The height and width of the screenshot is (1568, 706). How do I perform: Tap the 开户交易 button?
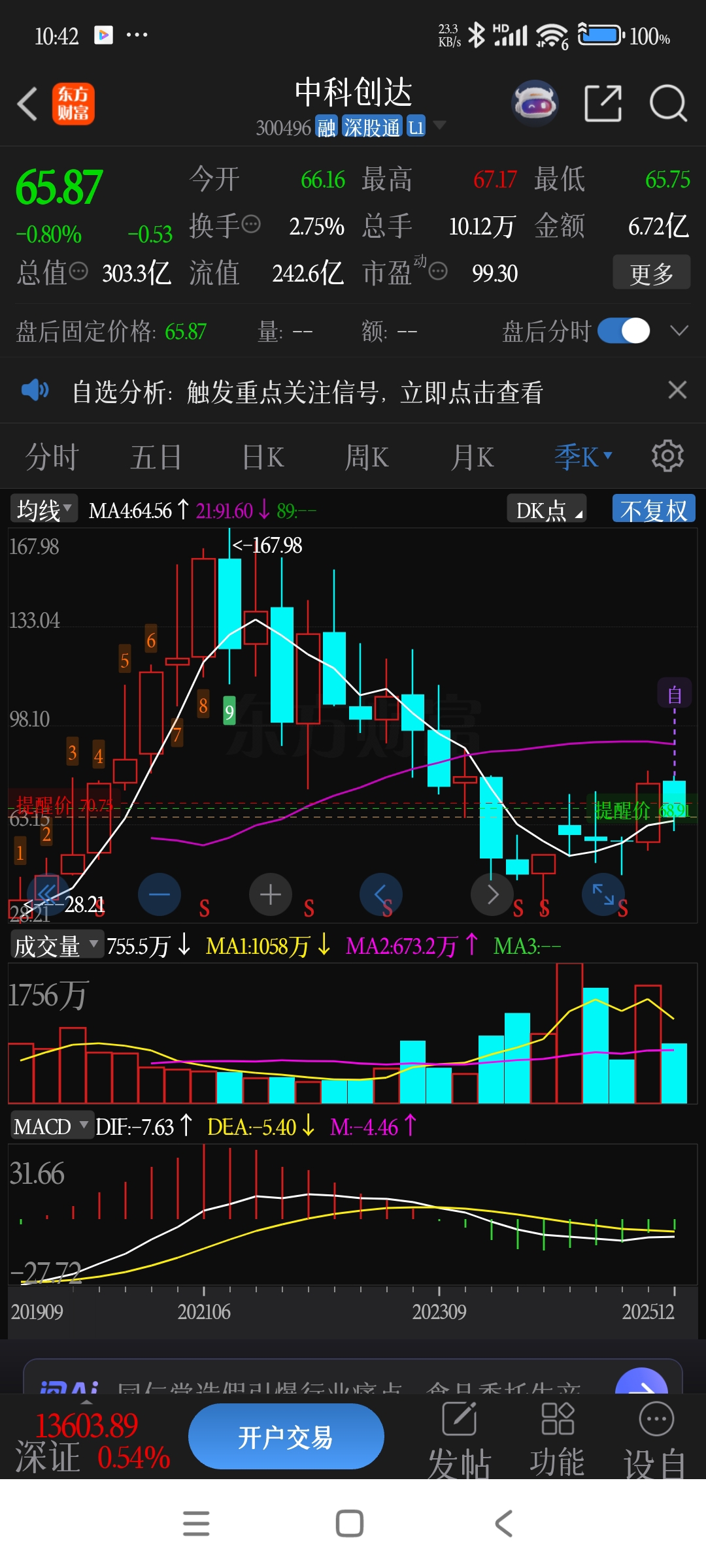pyautogui.click(x=286, y=1437)
